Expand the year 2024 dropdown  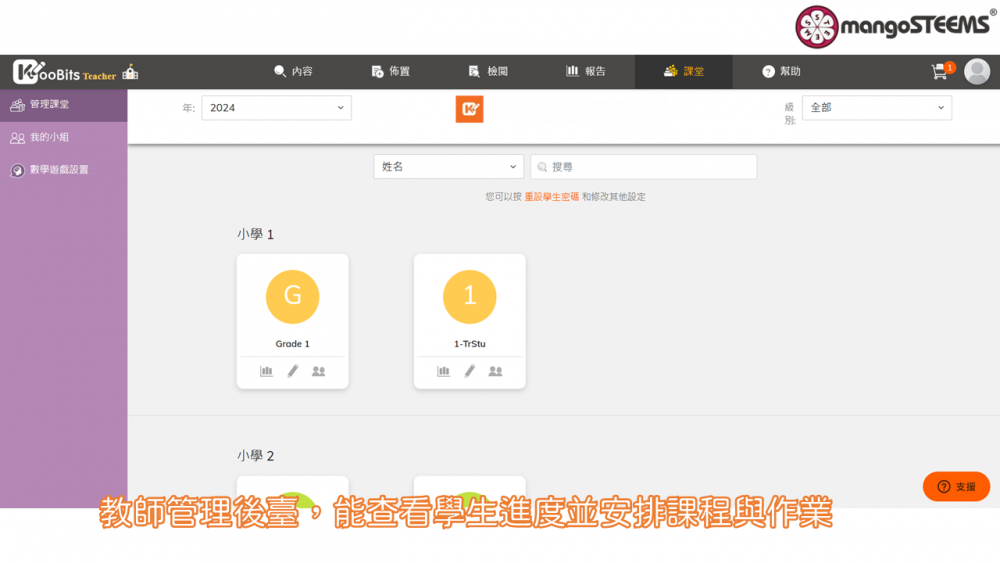point(276,108)
